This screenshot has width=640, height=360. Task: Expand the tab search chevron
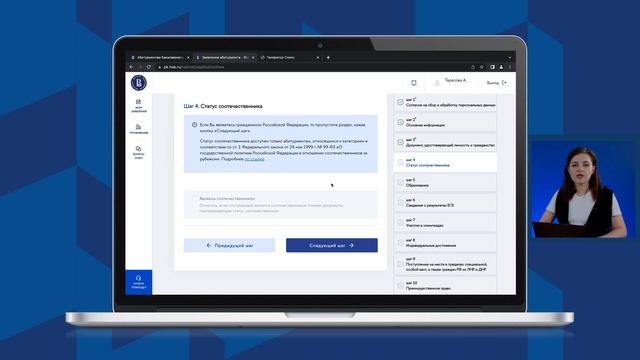(509, 58)
